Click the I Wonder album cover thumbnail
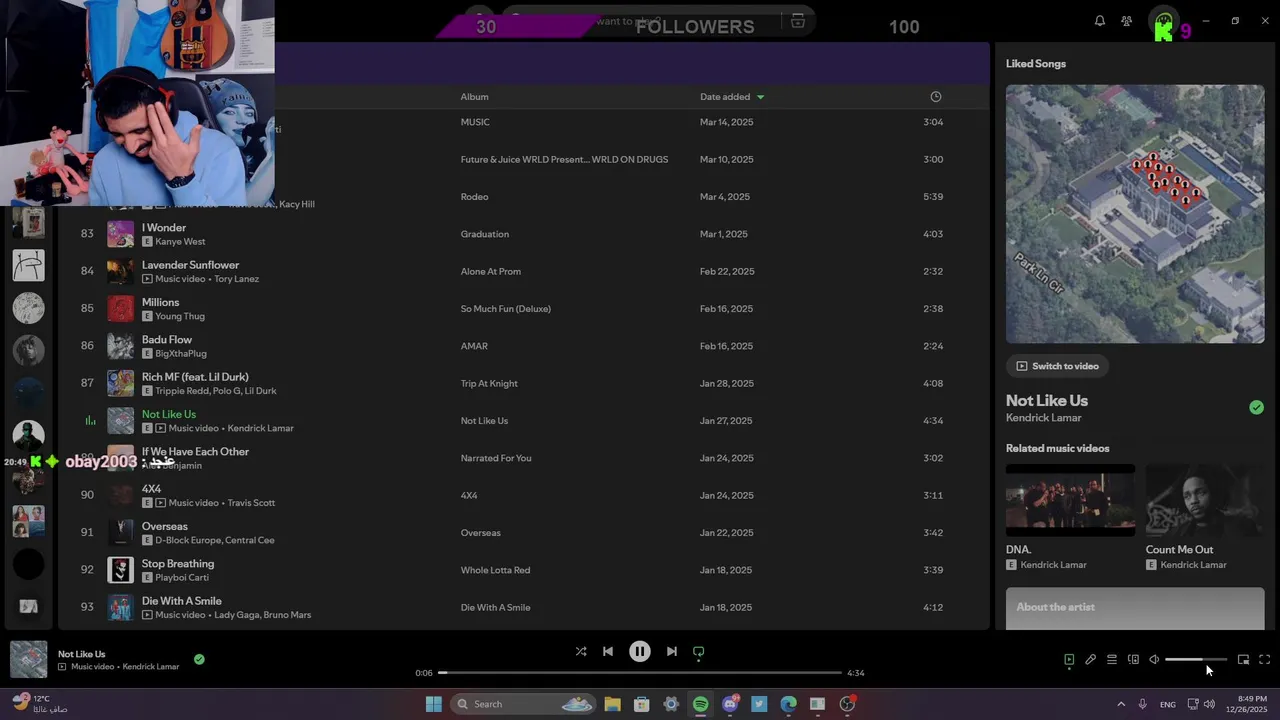This screenshot has height=720, width=1280. pos(121,234)
